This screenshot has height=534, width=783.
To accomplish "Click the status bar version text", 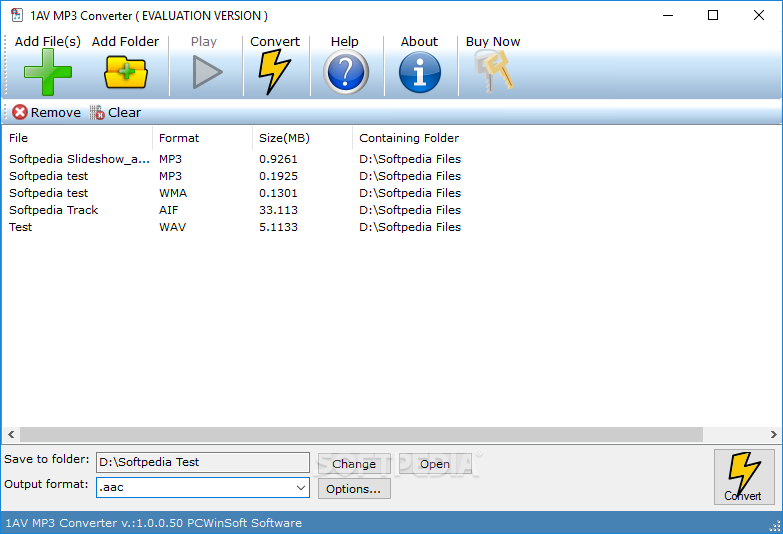I will tap(153, 523).
